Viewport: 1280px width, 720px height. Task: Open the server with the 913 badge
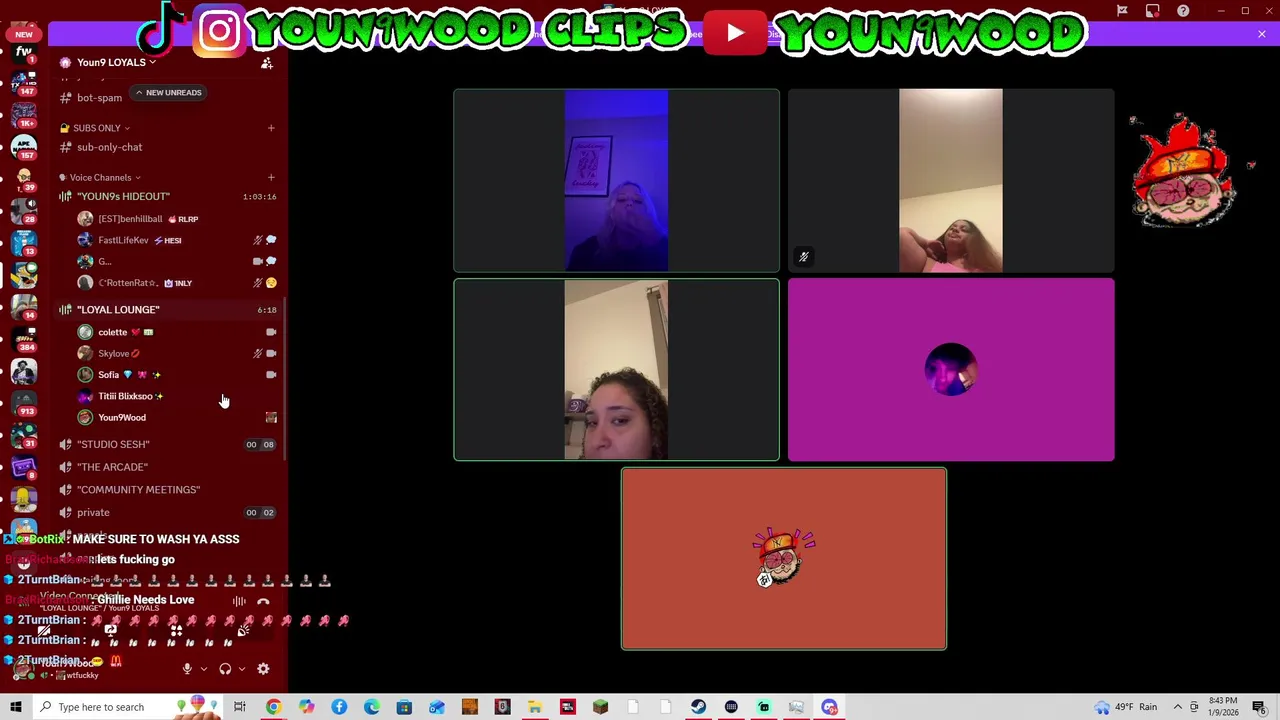(24, 404)
